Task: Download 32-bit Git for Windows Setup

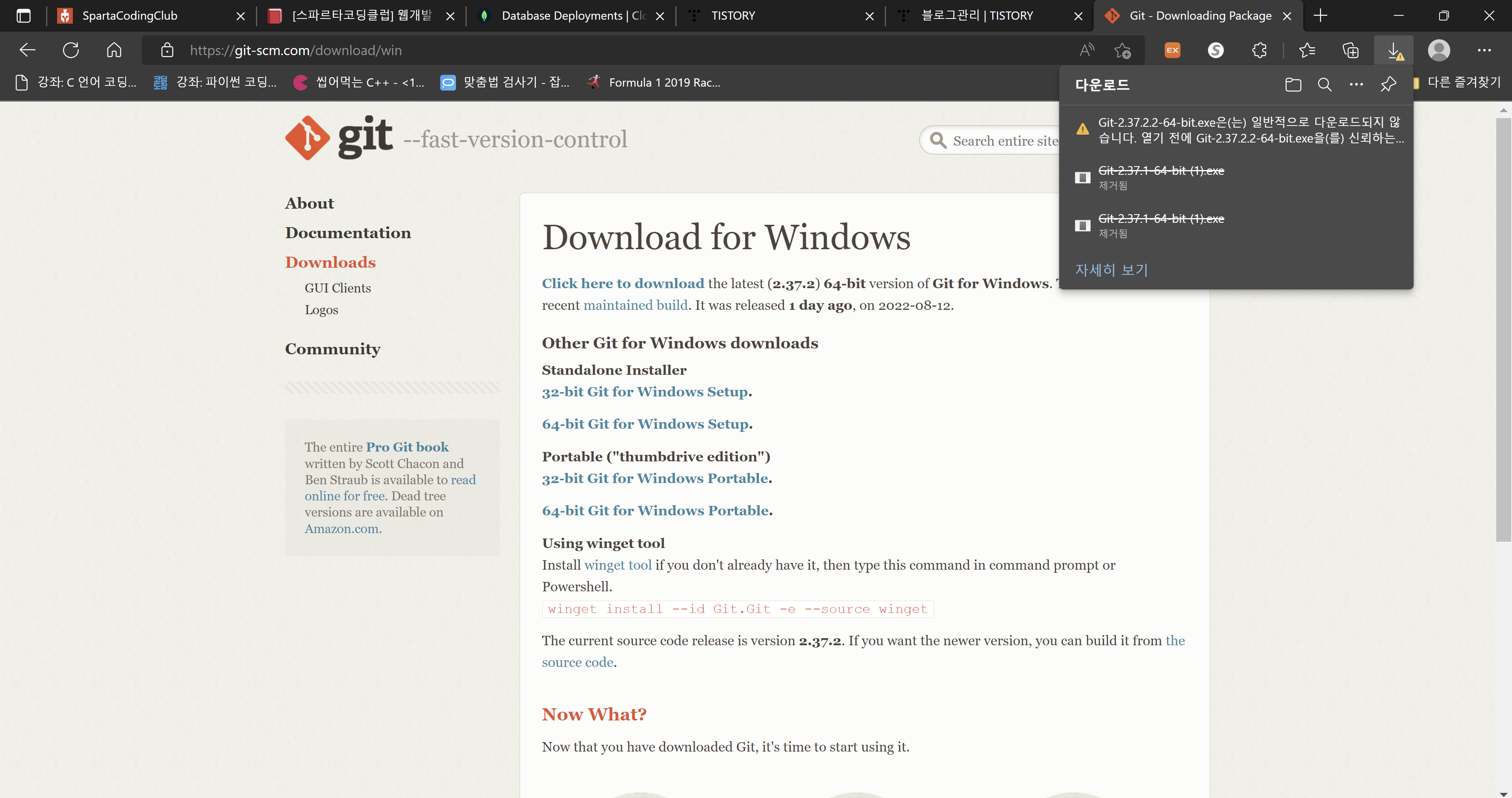Action: point(645,392)
